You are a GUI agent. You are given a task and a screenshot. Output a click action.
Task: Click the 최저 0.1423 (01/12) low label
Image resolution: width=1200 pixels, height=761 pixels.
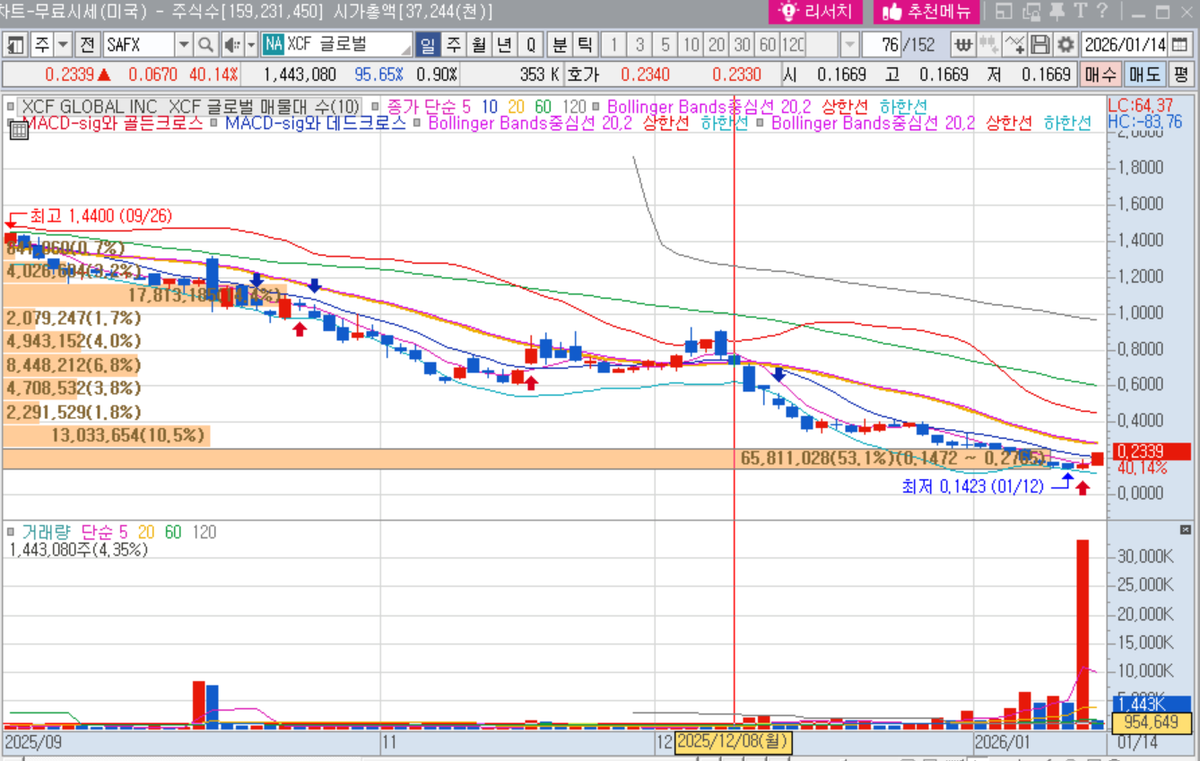[973, 485]
